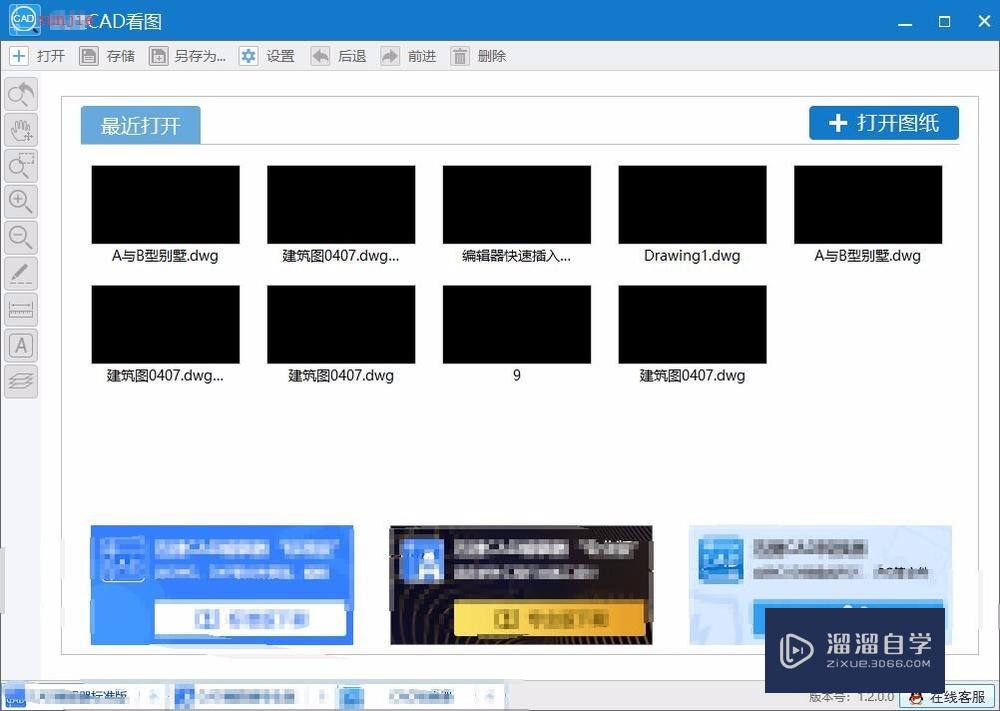Open the Drawing1.dwg thumbnail

(x=691, y=204)
